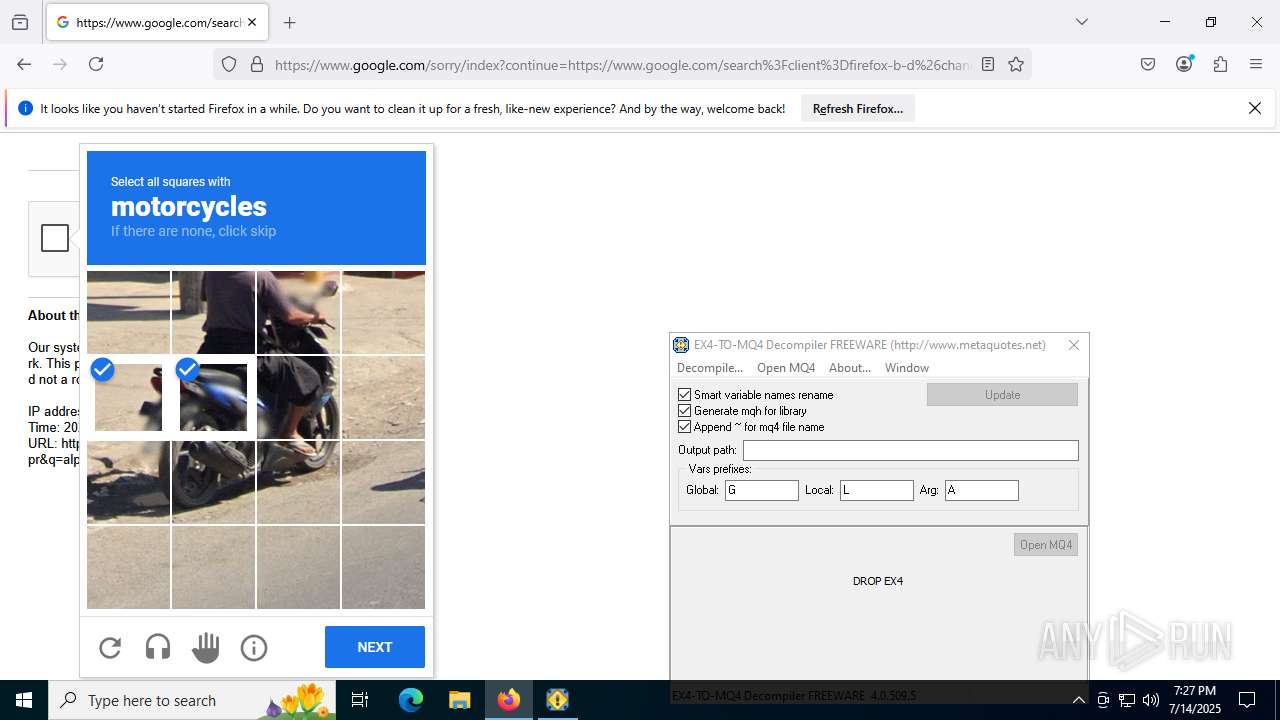
Task: Click the NEXT button in captcha
Action: pos(375,647)
